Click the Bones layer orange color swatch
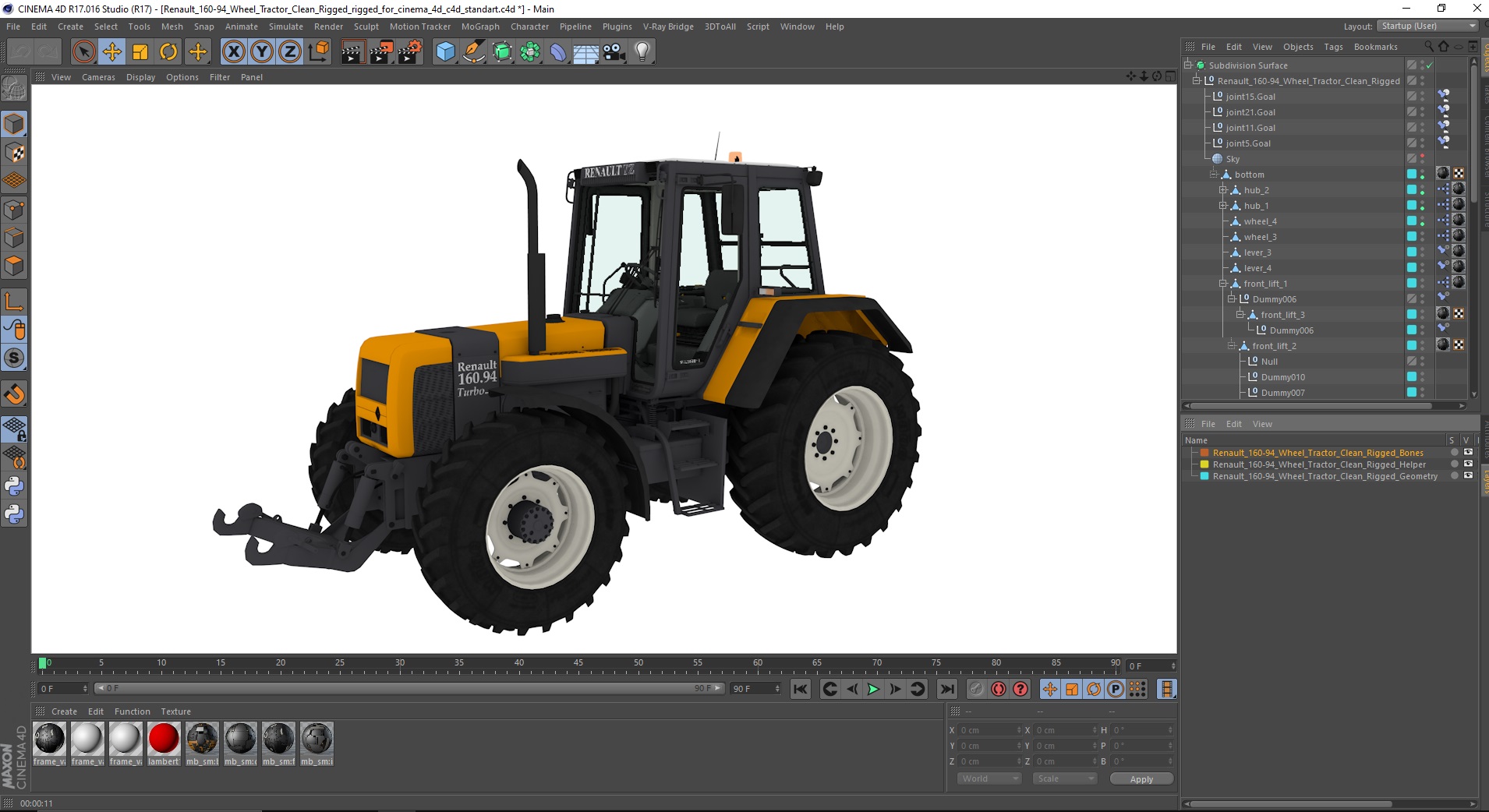 click(x=1204, y=453)
